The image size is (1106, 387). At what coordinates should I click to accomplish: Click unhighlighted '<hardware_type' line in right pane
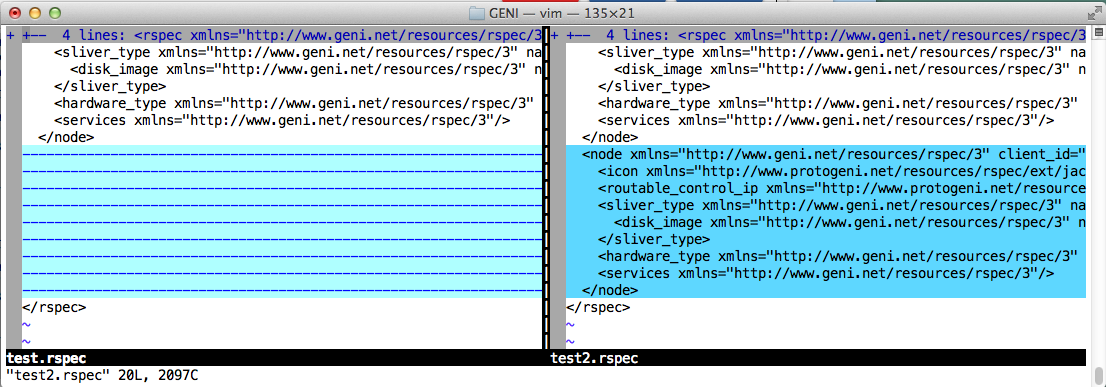pyautogui.click(x=838, y=103)
